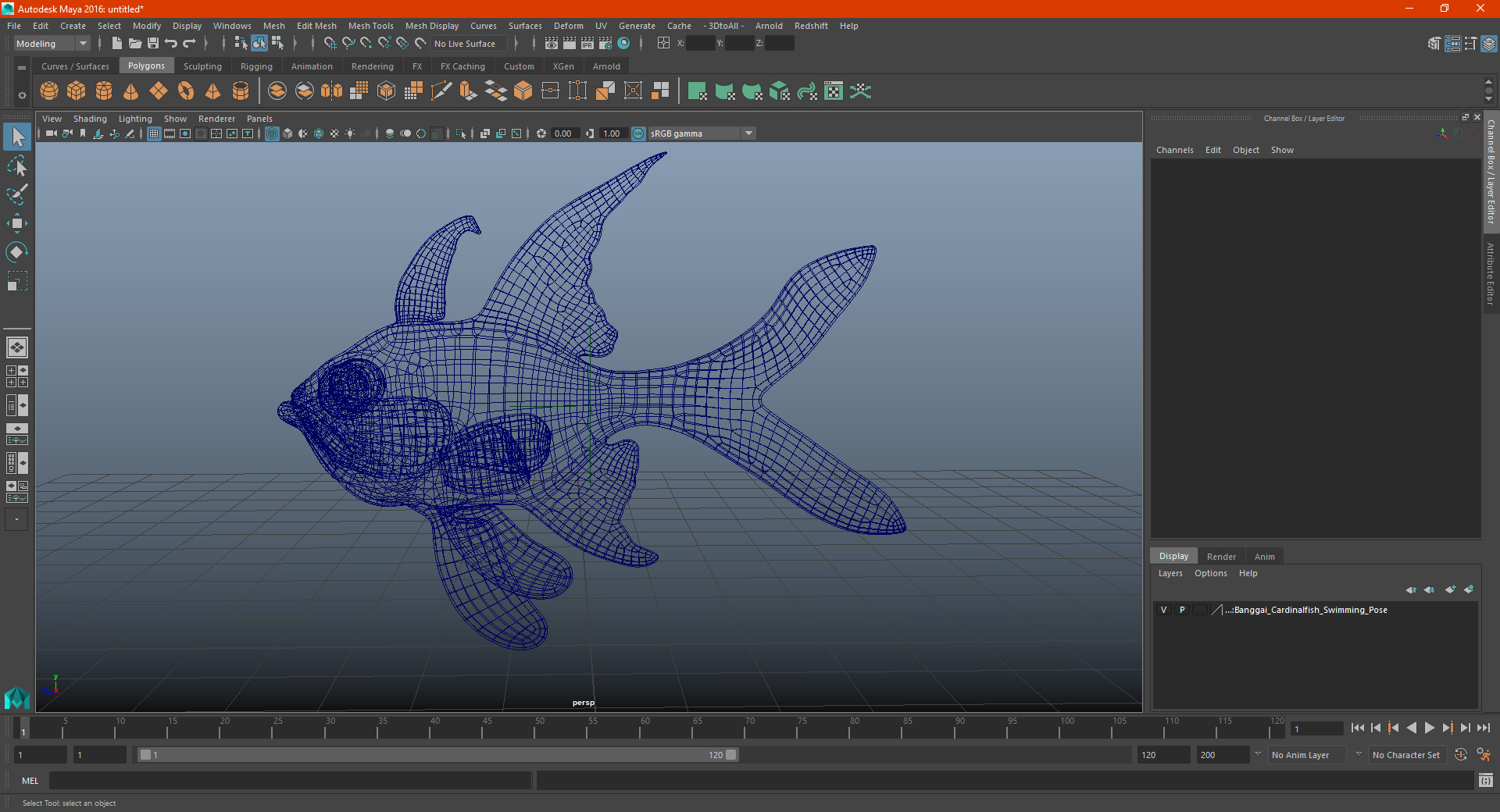
Task: Open the Channels menu in Channel Box
Action: point(1174,150)
